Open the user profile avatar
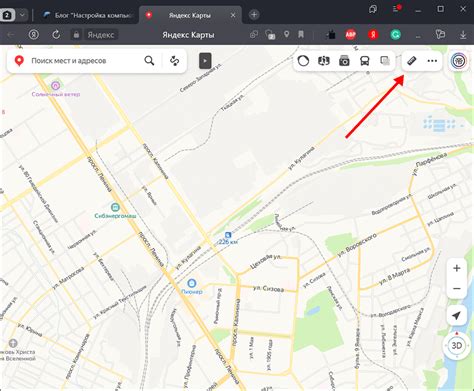Viewport: 474px width, 391px height. [x=459, y=61]
